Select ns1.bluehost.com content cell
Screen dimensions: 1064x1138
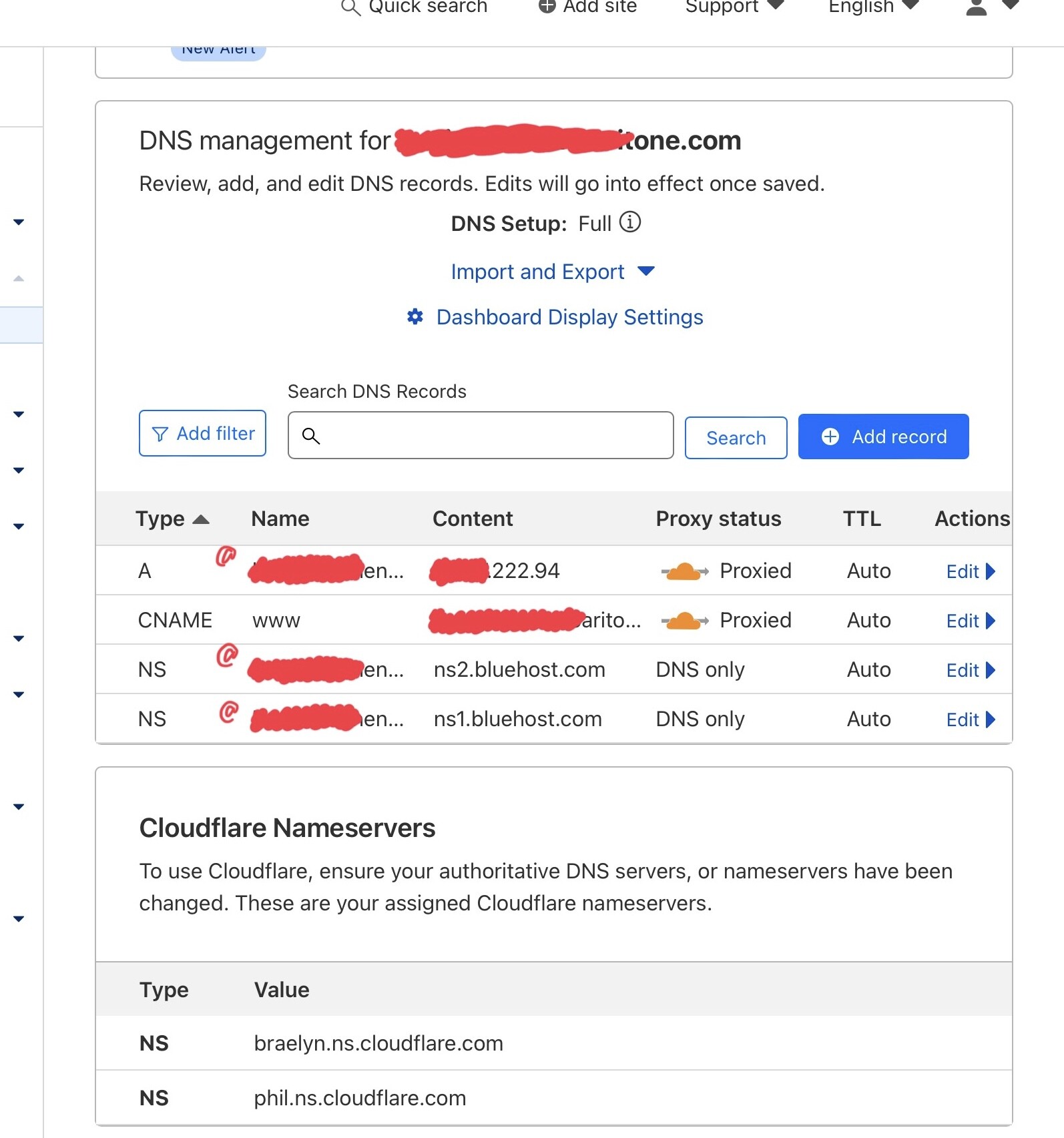tap(517, 719)
